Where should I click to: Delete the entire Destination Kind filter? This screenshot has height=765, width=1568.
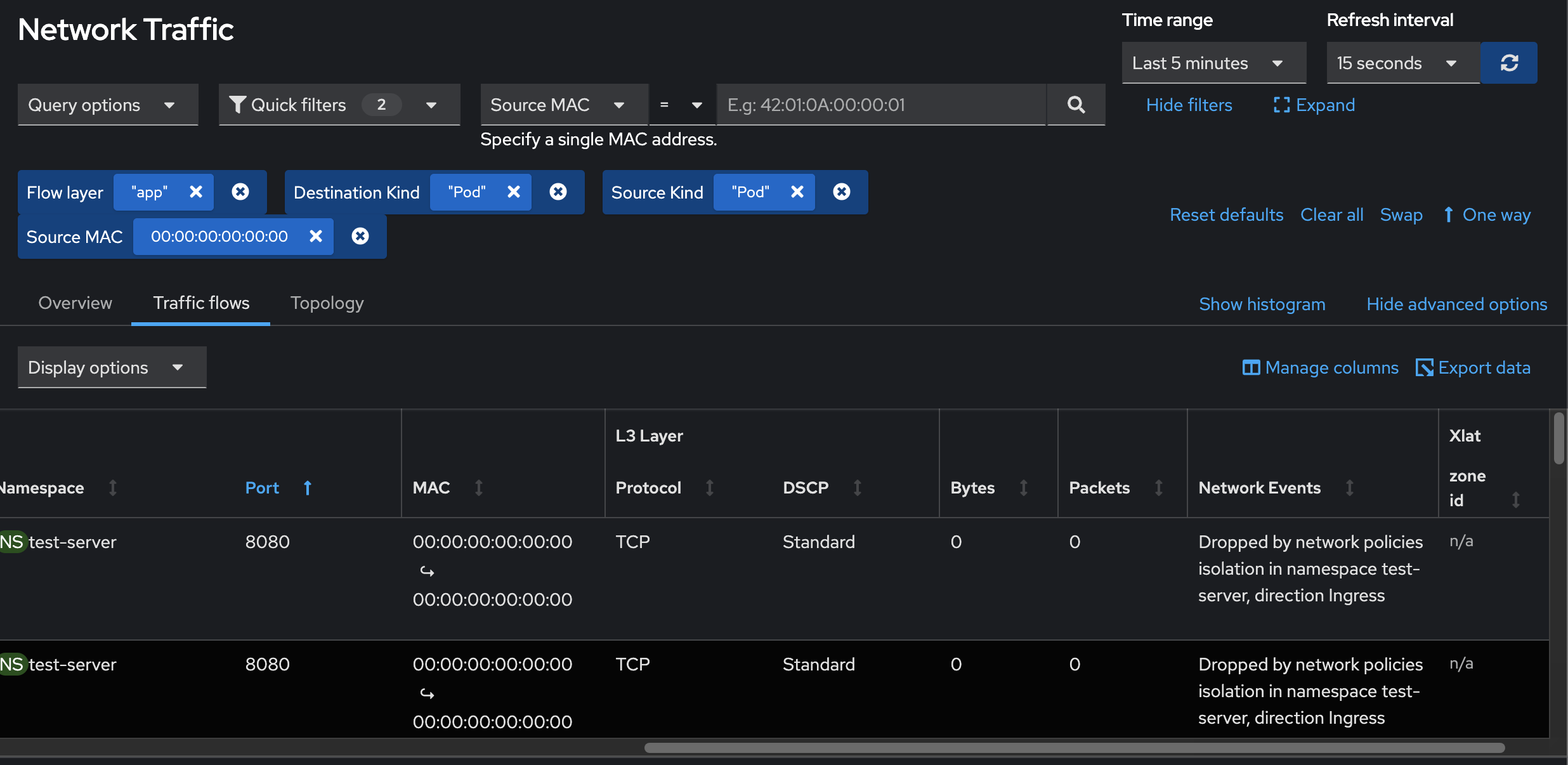pos(558,192)
